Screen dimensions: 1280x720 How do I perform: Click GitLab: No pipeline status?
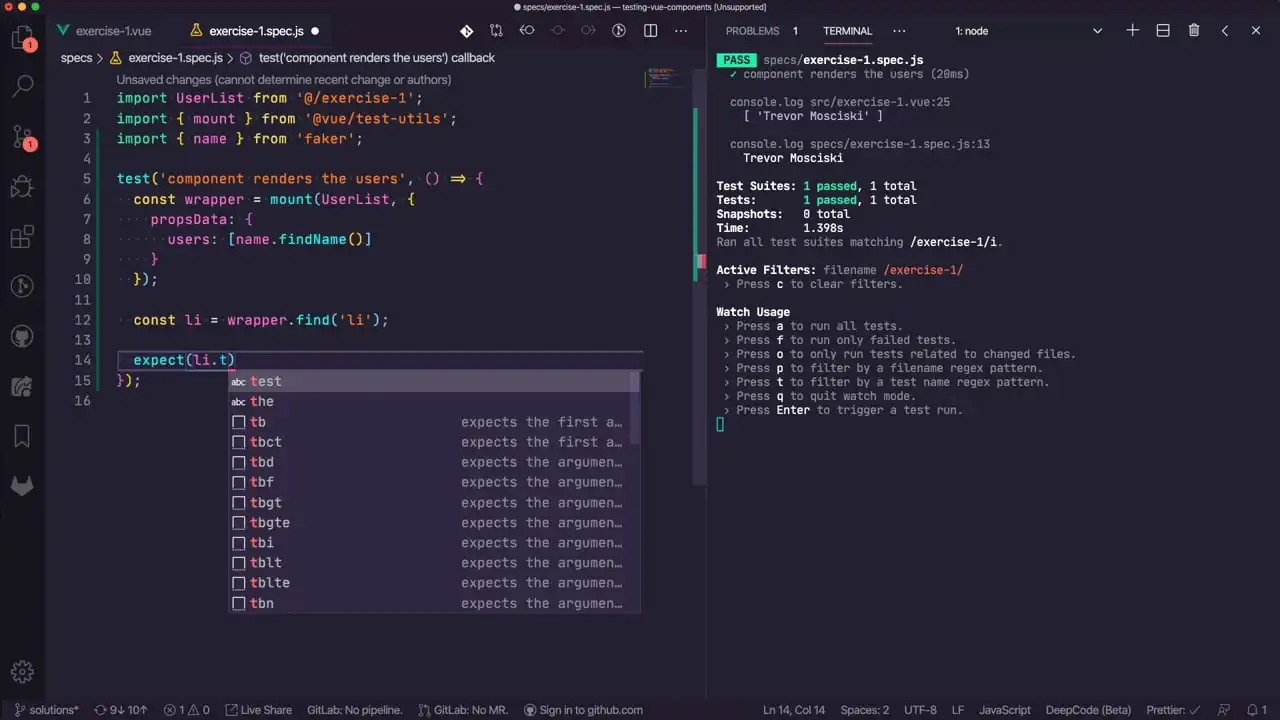(354, 710)
